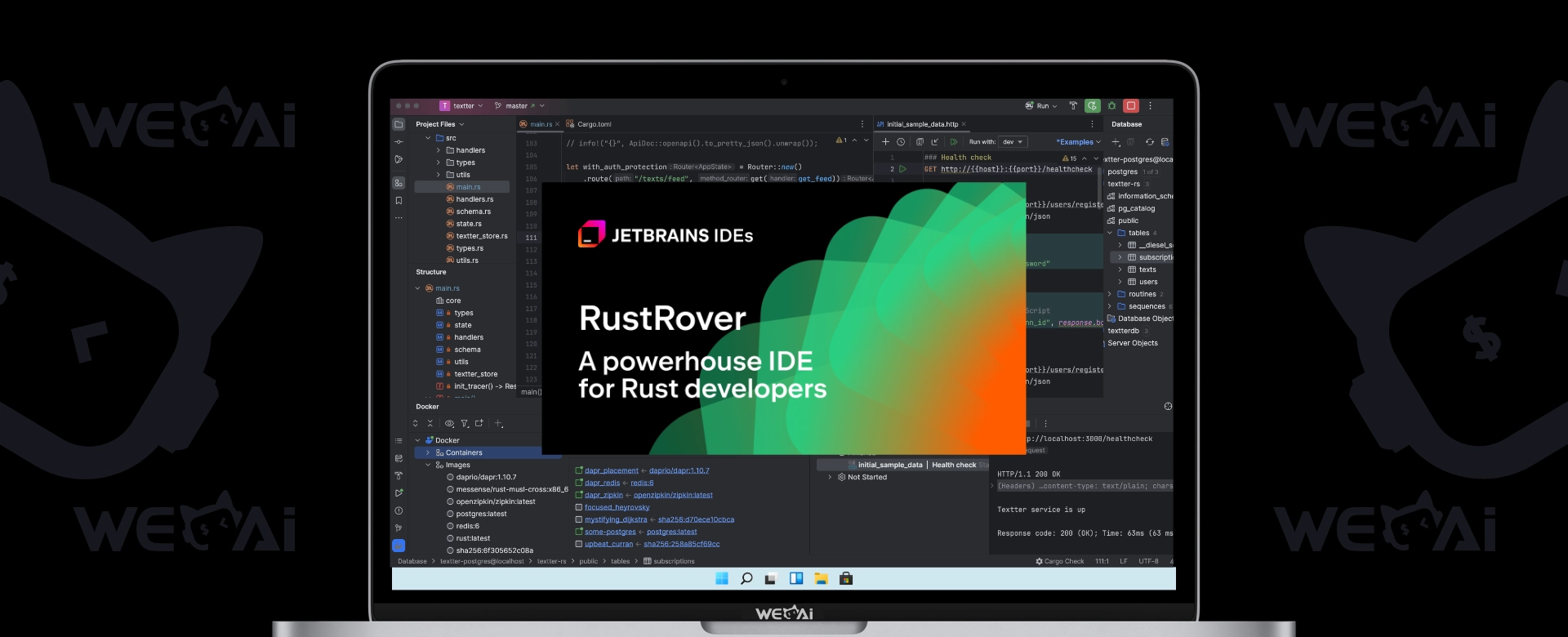This screenshot has height=637, width=1568.
Task: Refresh the Database panel
Action: (1150, 142)
